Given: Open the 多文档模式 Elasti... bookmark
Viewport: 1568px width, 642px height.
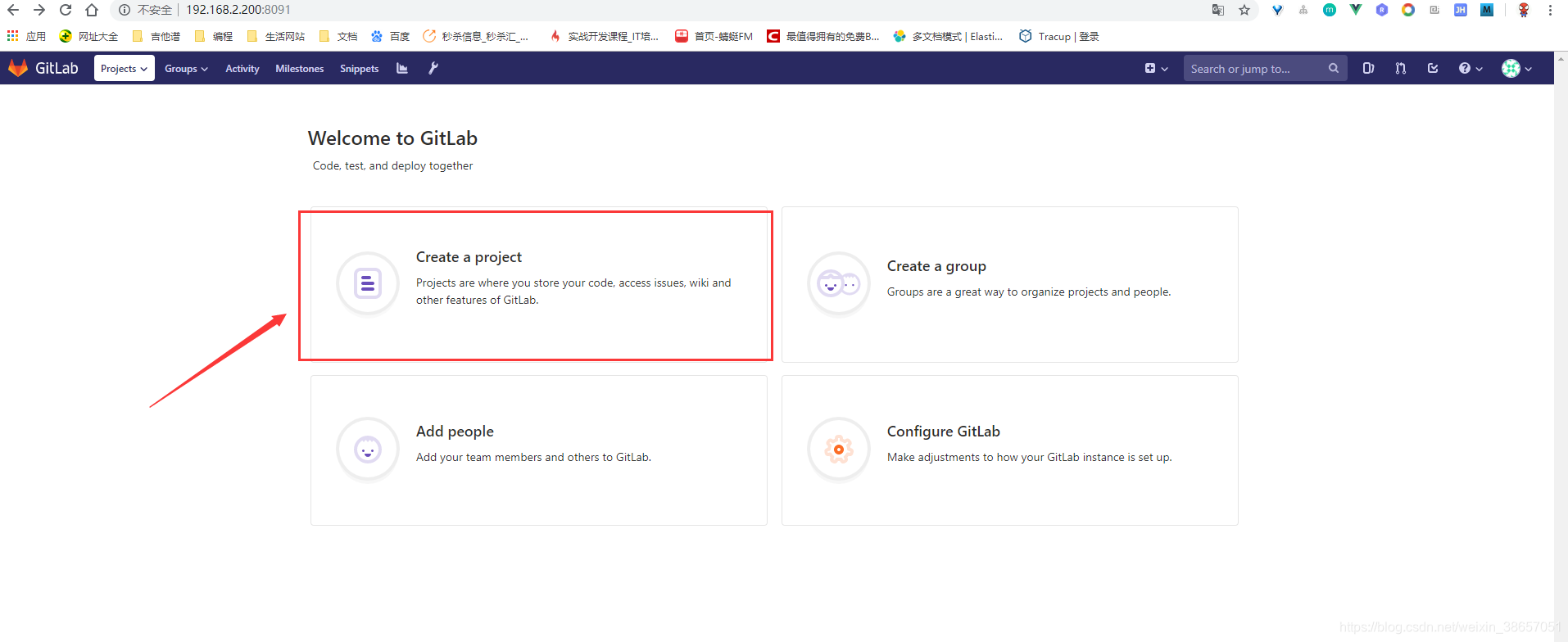Looking at the screenshot, I should click(948, 36).
